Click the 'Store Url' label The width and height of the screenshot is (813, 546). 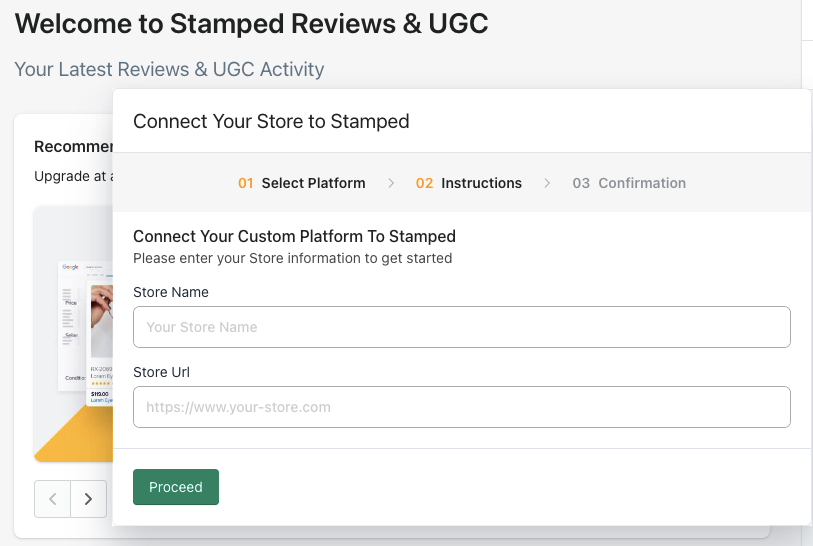pyautogui.click(x=161, y=372)
